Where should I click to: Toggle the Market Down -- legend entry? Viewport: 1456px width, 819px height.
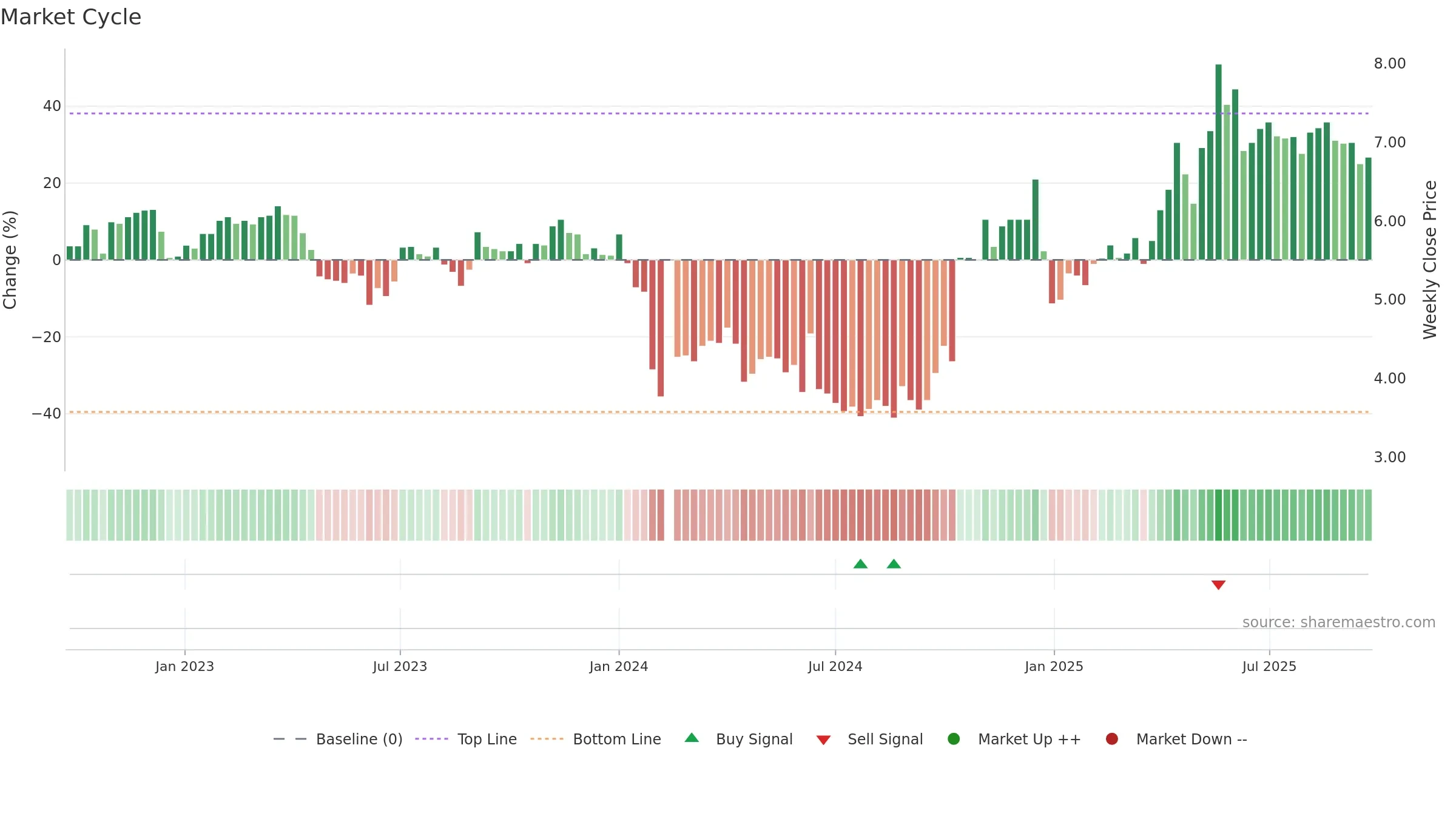pos(1176,739)
